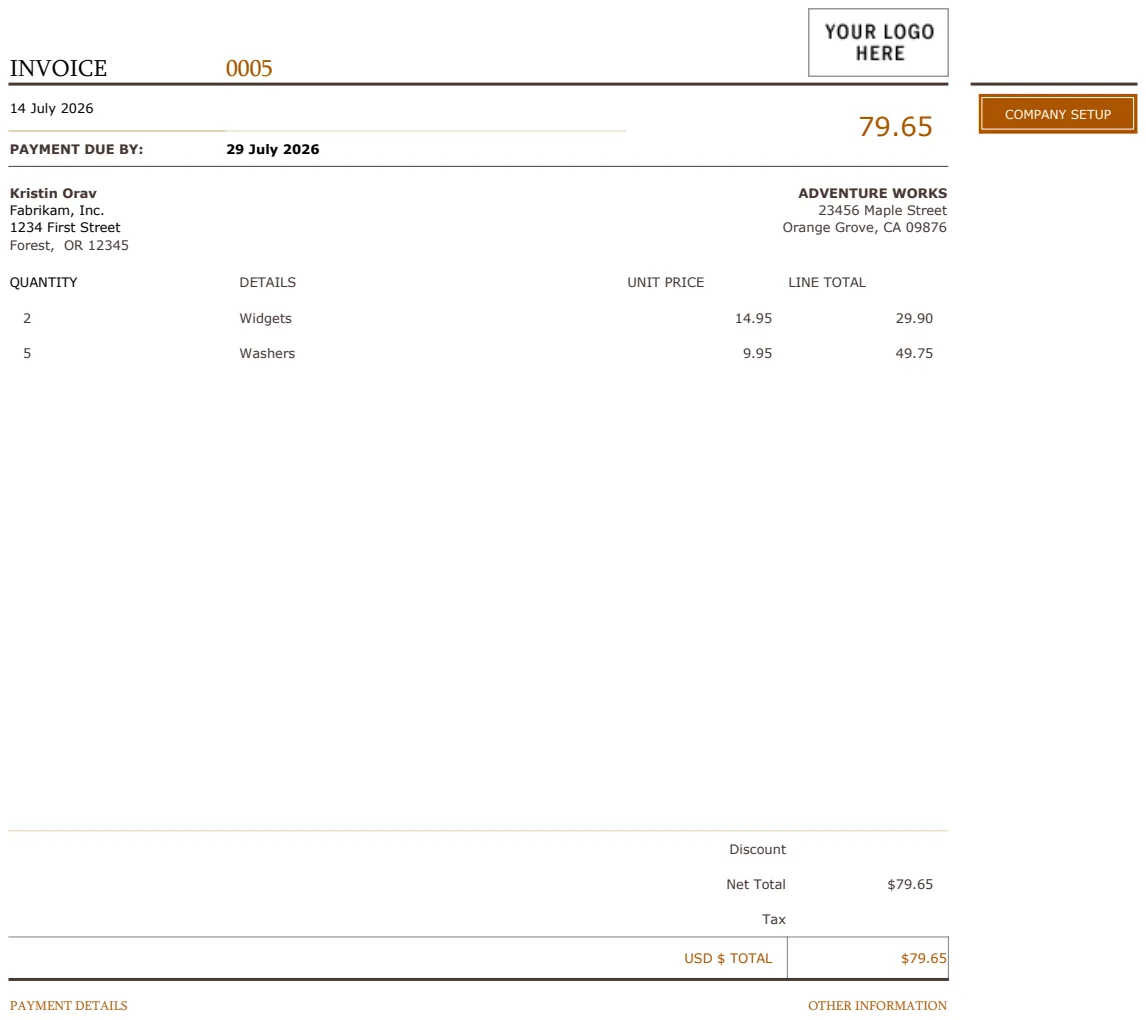Select due date 29 July 2026
Viewport: 1146px width, 1020px height.
[273, 149]
